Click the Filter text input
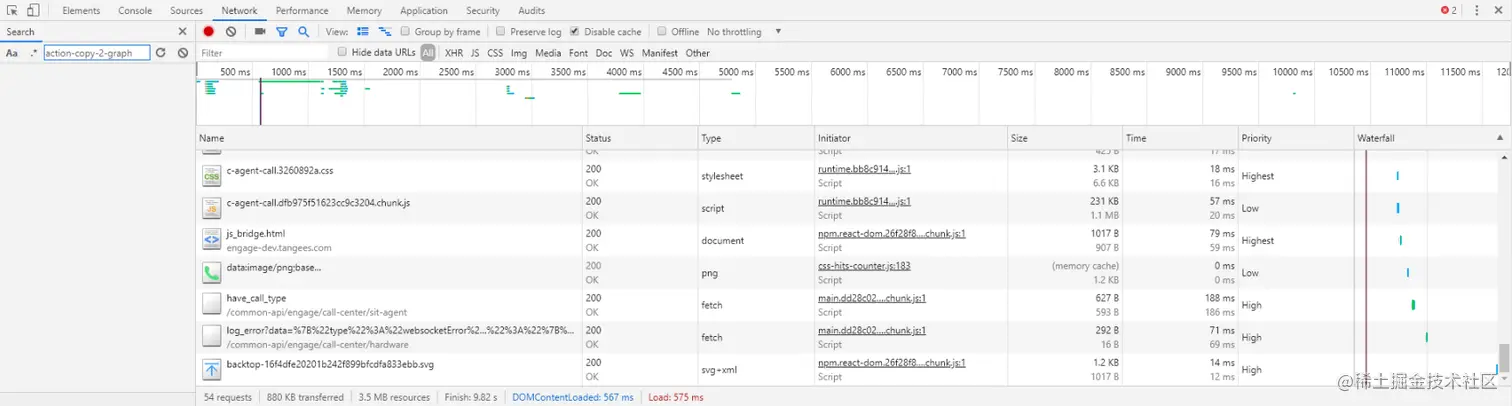 [x=263, y=53]
